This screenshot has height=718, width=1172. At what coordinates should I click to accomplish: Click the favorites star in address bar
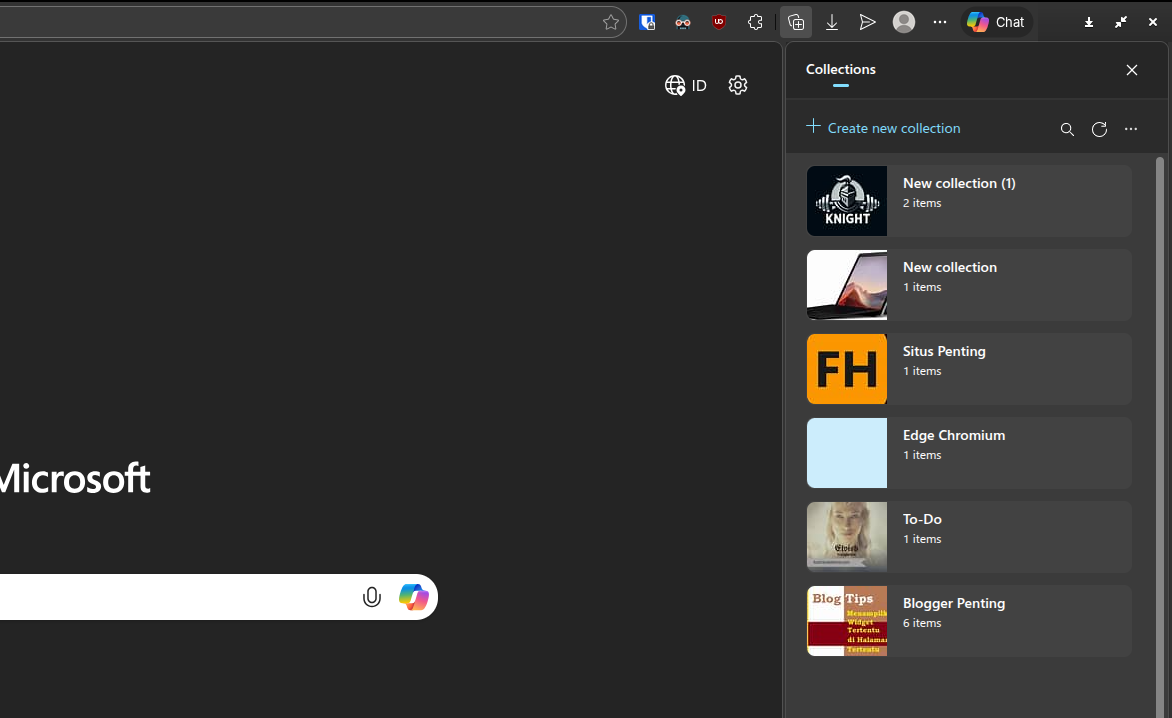coord(610,22)
